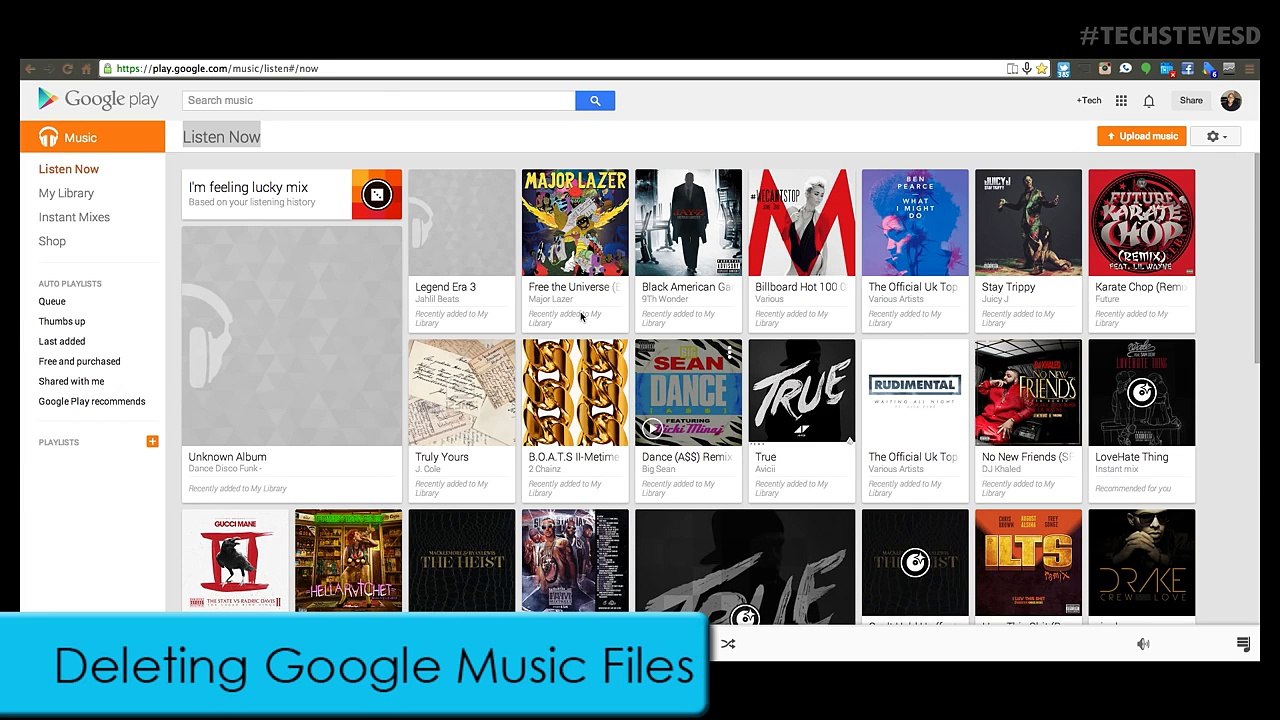Open My Library in the sidebar

pos(66,193)
